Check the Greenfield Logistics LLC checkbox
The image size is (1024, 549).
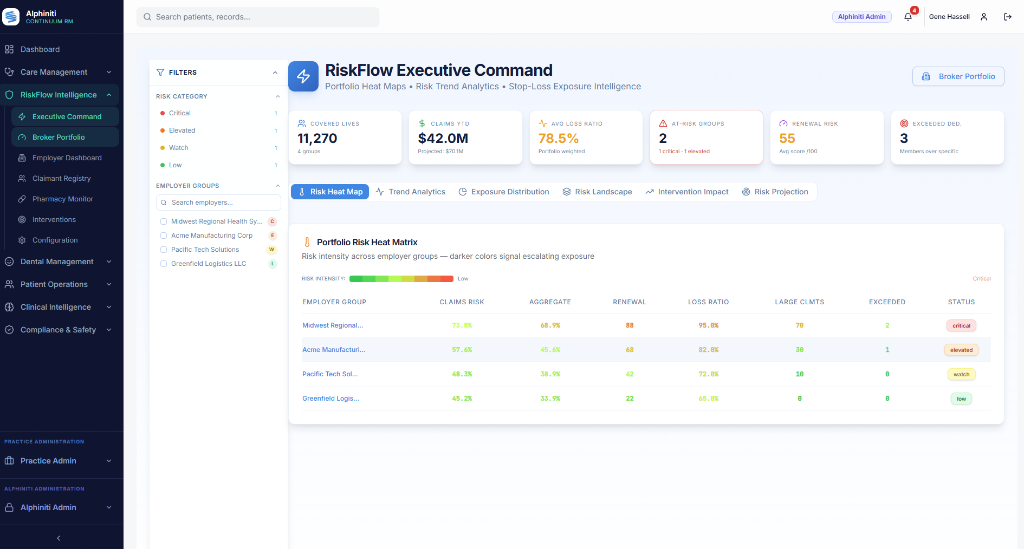tap(163, 264)
